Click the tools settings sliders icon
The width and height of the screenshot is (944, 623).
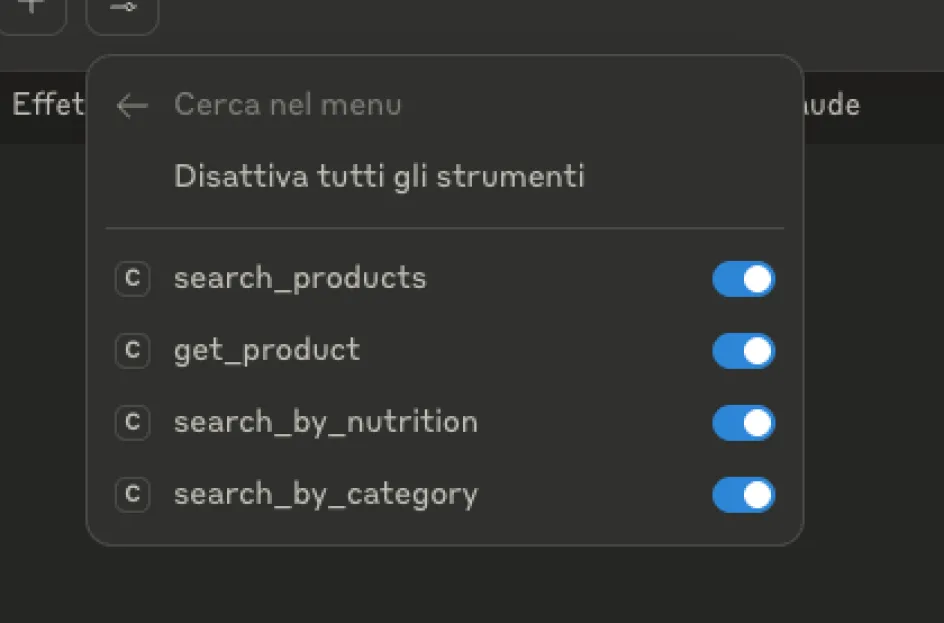(122, 10)
